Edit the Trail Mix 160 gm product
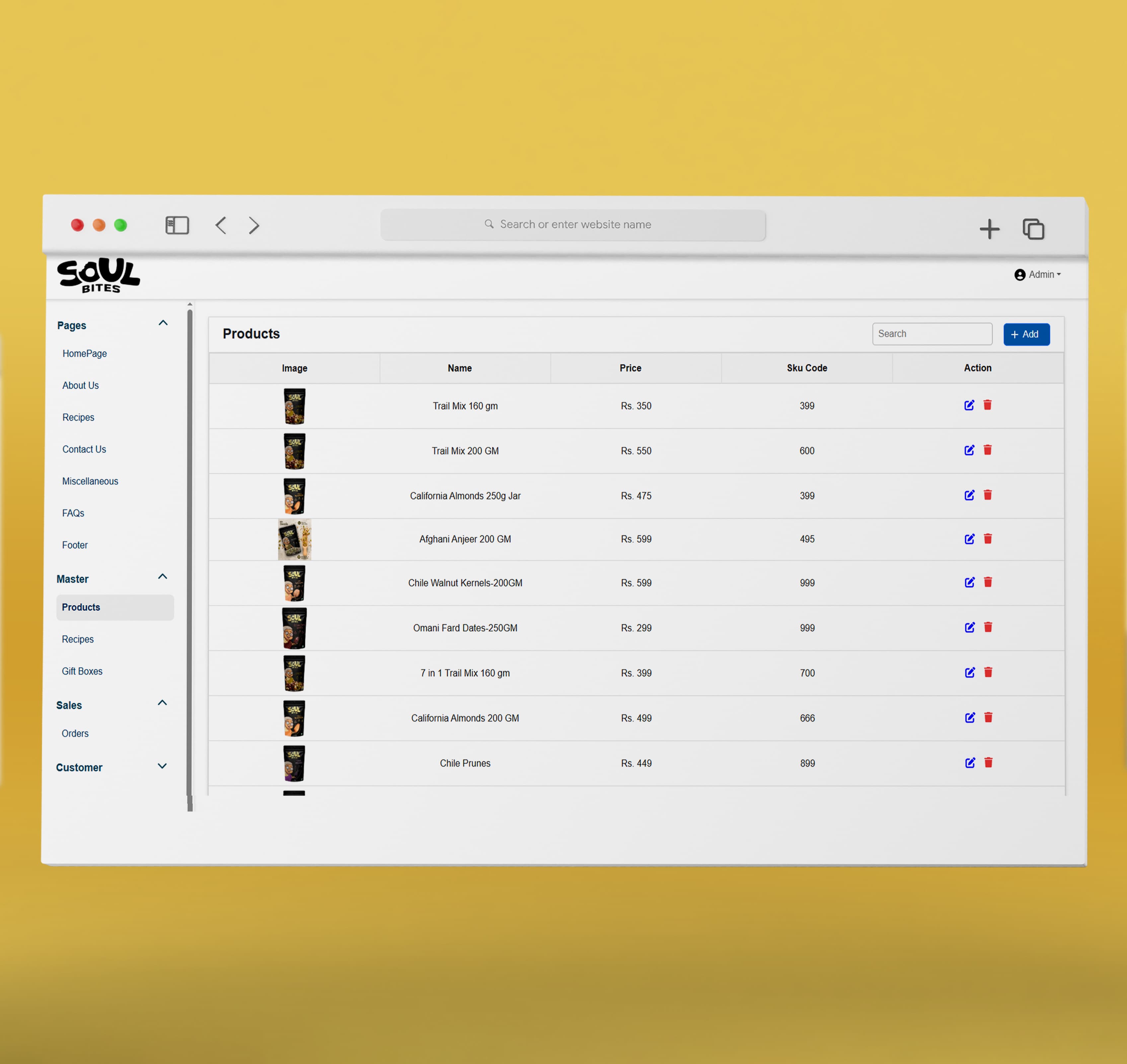1127x1064 pixels. tap(969, 405)
